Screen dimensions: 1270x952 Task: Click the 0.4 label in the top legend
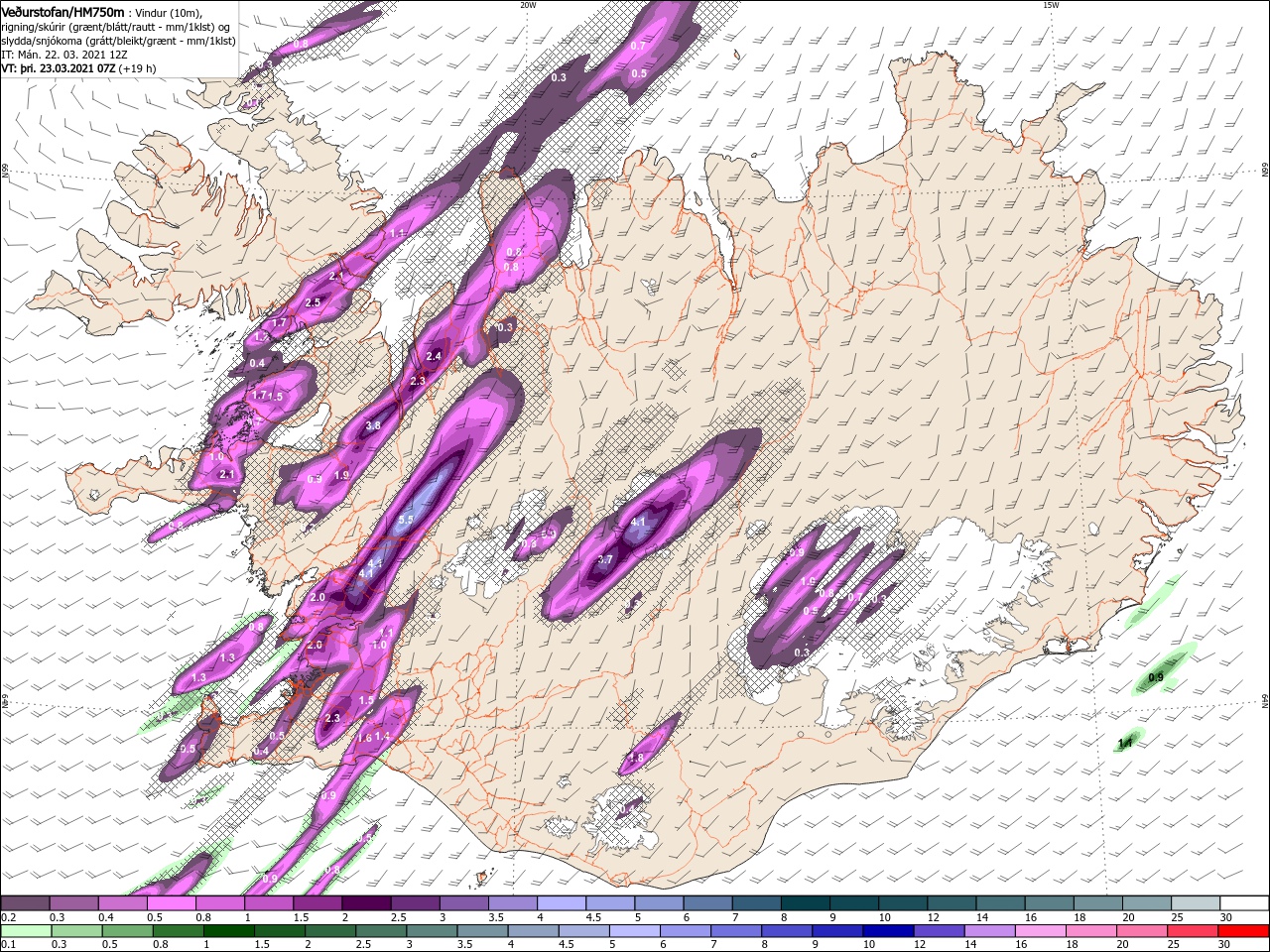[x=106, y=917]
